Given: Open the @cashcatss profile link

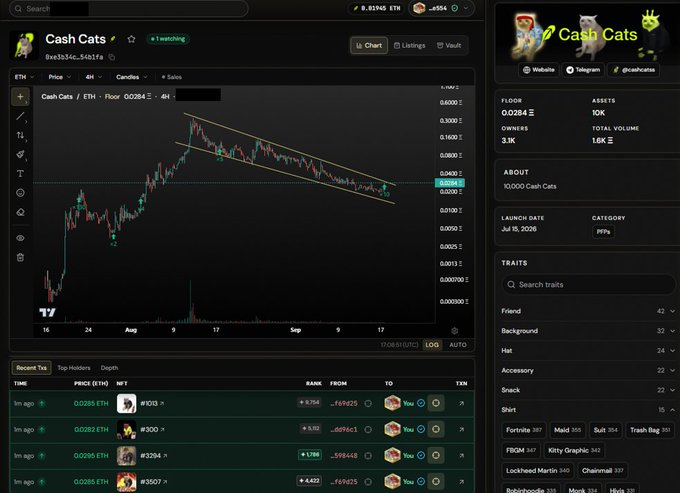Looking at the screenshot, I should (634, 70).
